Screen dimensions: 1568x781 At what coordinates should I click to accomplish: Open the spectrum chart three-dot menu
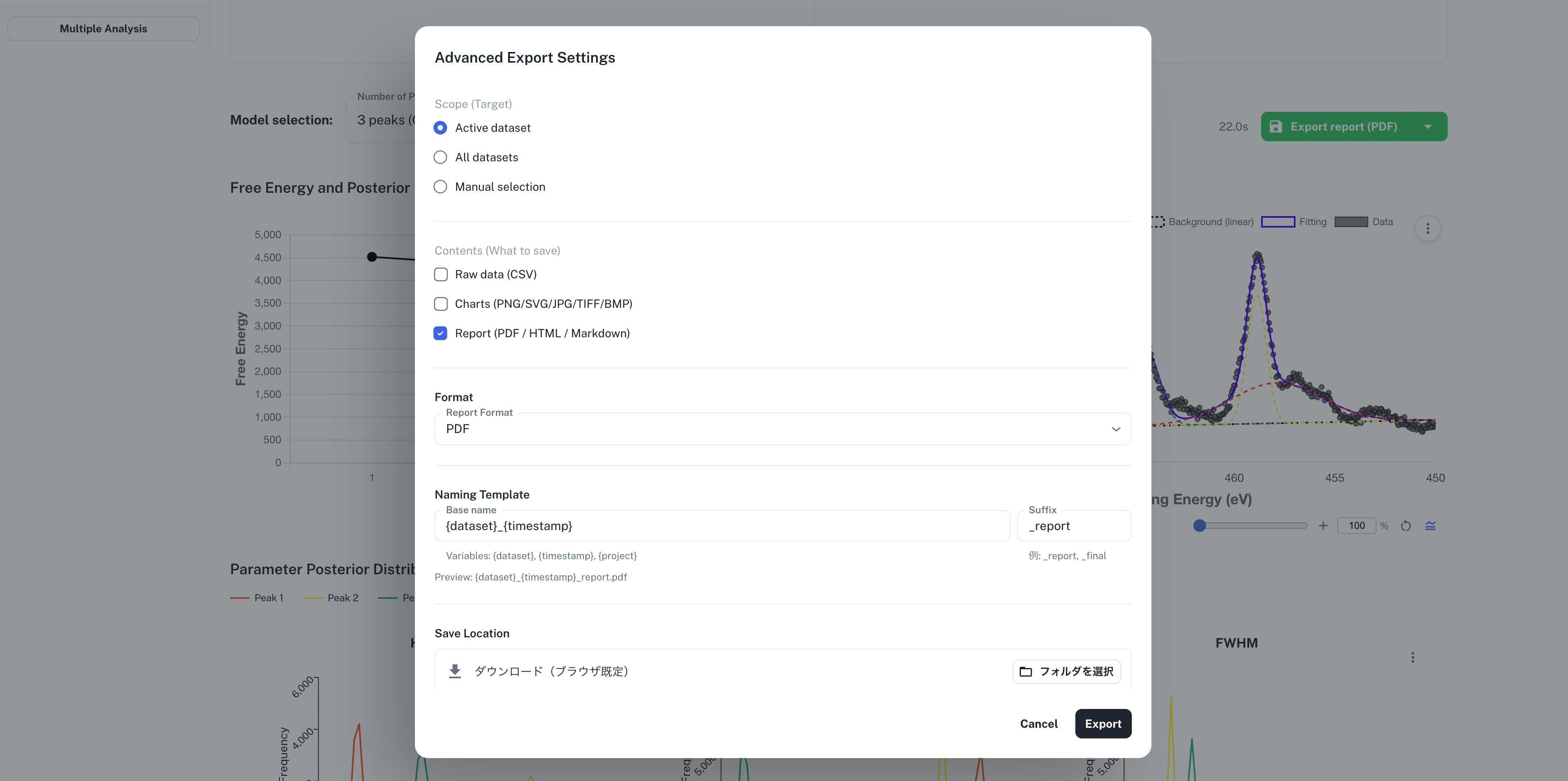click(x=1427, y=229)
